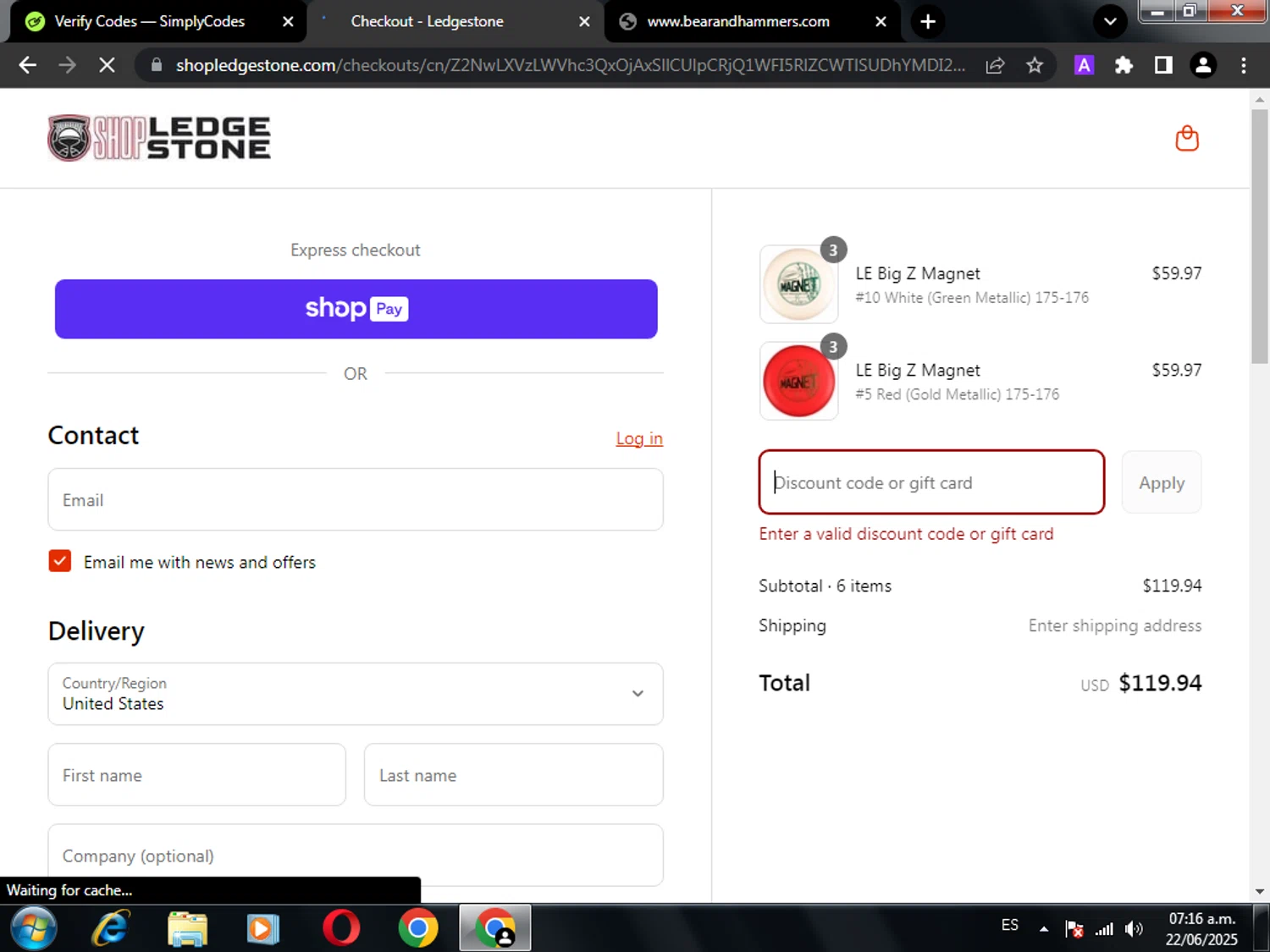Open the first Chrome taskbar icon
Viewport: 1270px width, 952px height.
coord(418,928)
